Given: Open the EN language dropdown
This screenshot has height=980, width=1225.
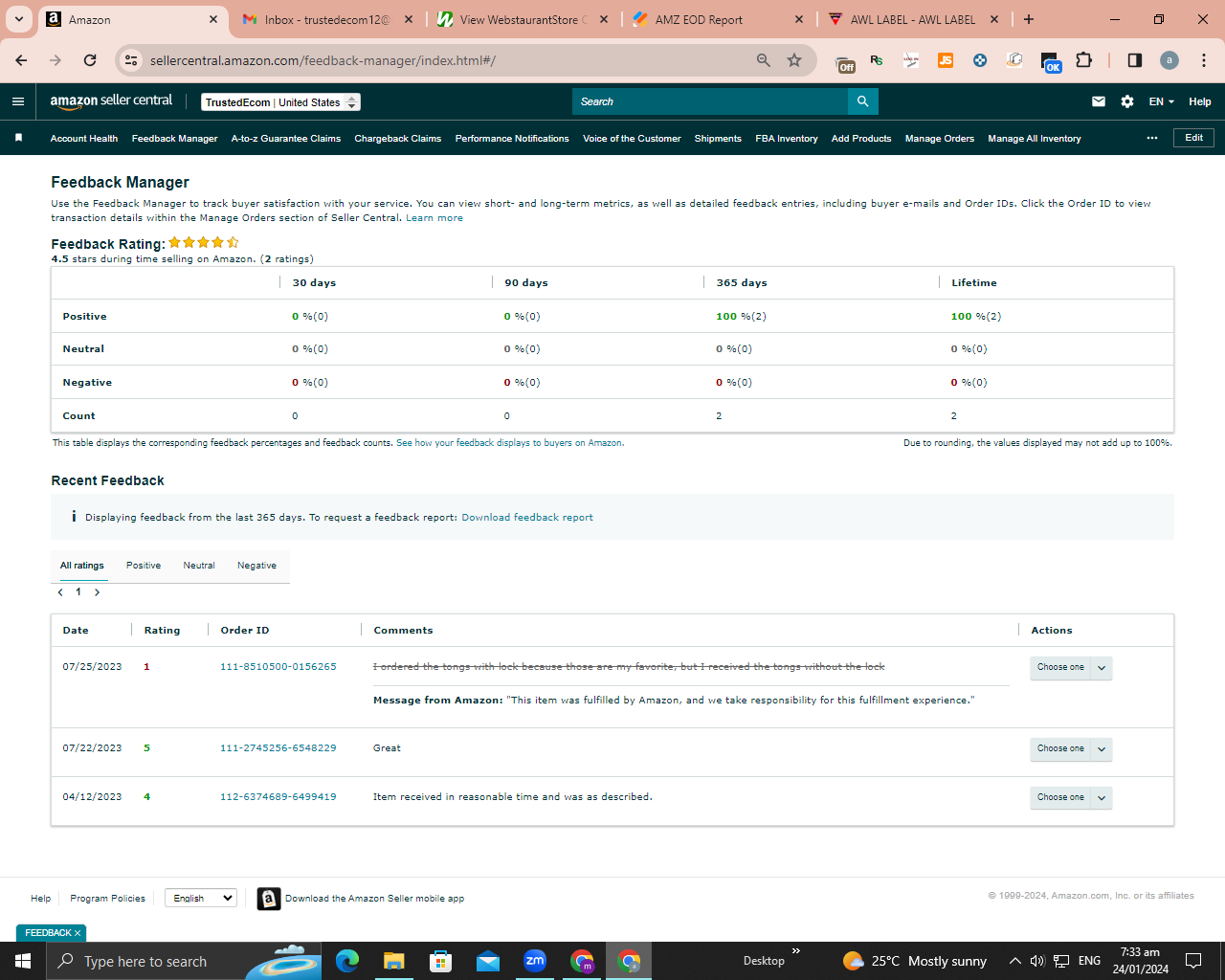Looking at the screenshot, I should [x=1161, y=101].
